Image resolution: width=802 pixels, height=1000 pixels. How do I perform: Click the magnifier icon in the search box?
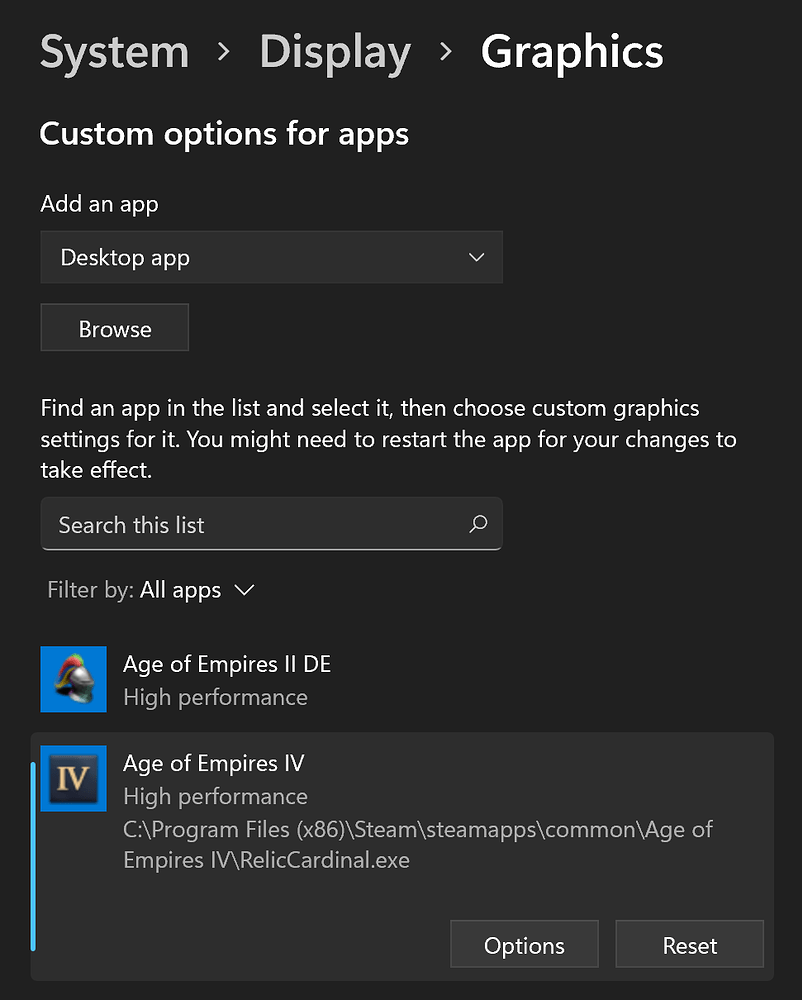pos(478,524)
